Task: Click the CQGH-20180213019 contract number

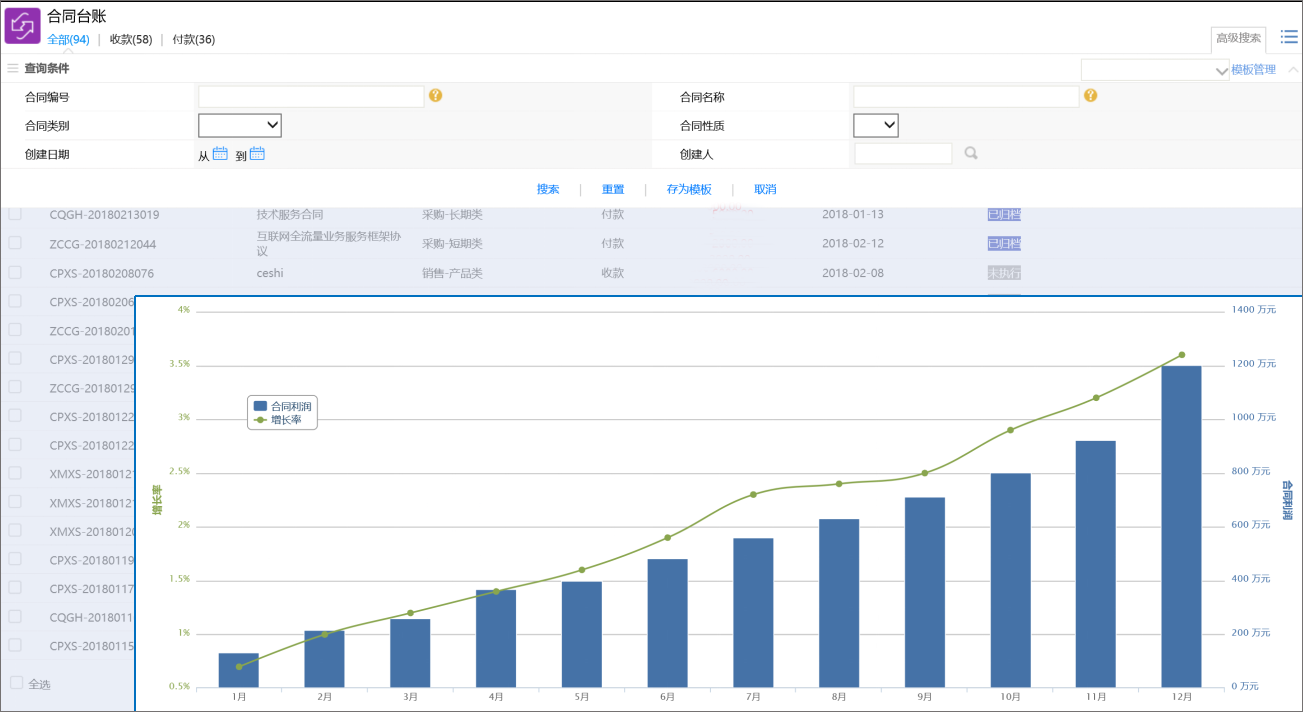Action: [x=105, y=214]
